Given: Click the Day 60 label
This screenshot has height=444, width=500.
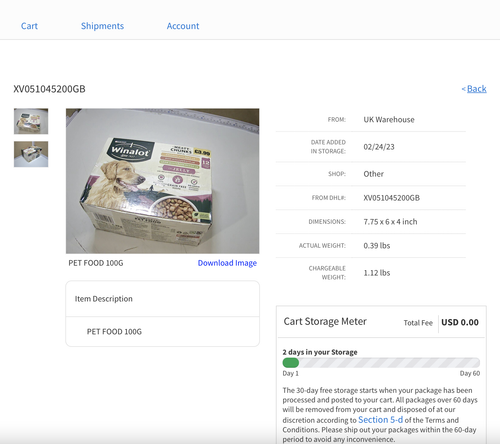Looking at the screenshot, I should [470, 373].
